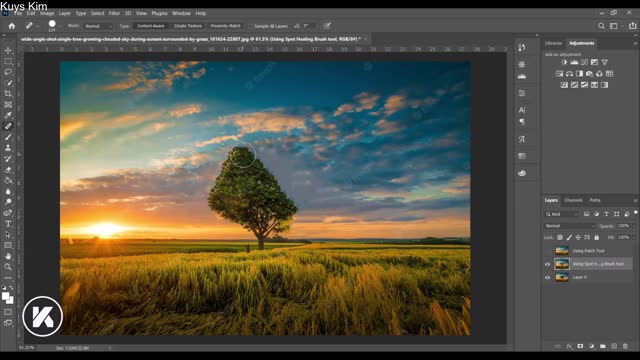
Task: Select the Horizontal Type tool
Action: [x=8, y=223]
